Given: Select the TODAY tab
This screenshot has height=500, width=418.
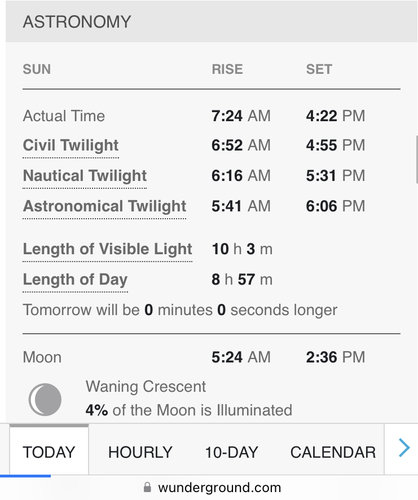Looking at the screenshot, I should (49, 450).
